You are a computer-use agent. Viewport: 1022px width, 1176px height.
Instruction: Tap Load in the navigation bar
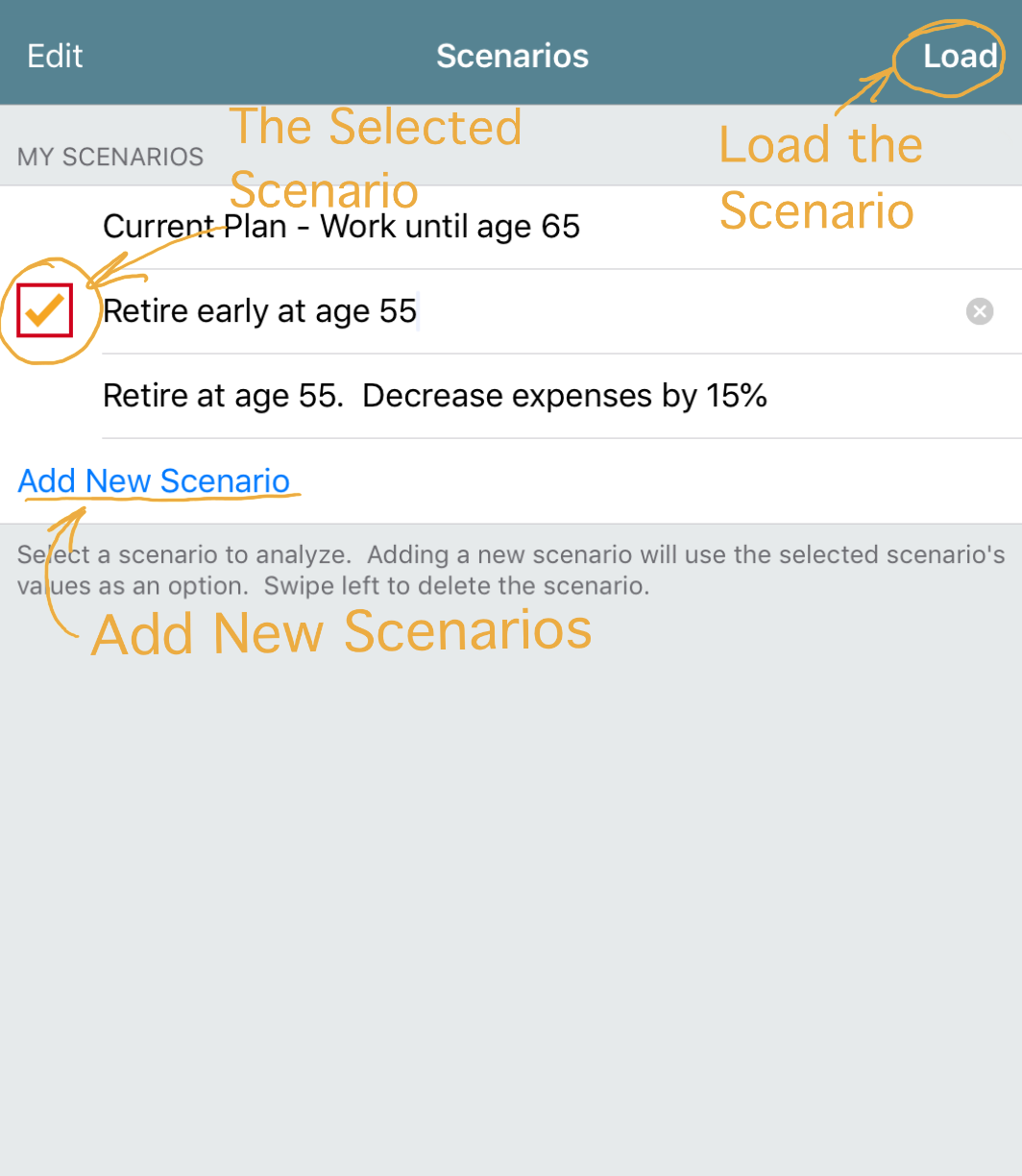[x=960, y=56]
